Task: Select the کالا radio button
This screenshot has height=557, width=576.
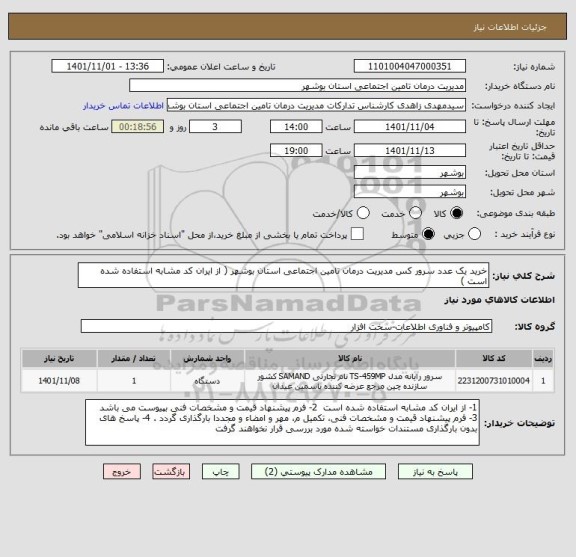Action: pos(456,213)
